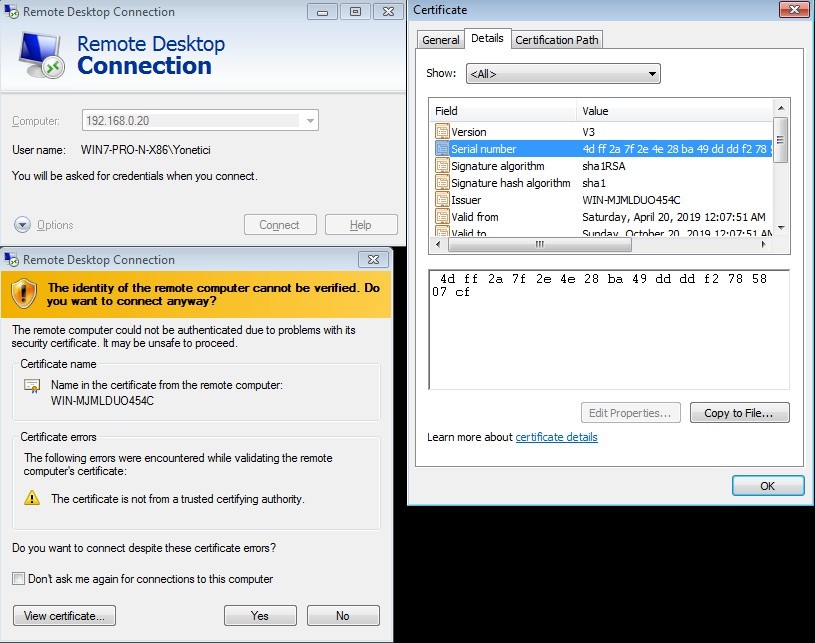This screenshot has height=643, width=815.
Task: Select the Valid from row
Action: tap(603, 217)
